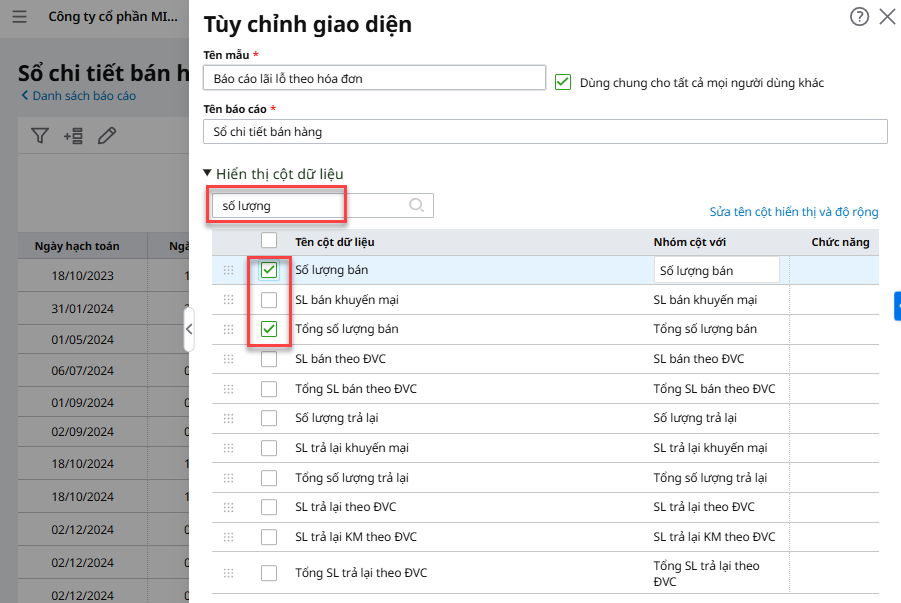Uncheck the Số lượng bán checkbox

point(269,270)
